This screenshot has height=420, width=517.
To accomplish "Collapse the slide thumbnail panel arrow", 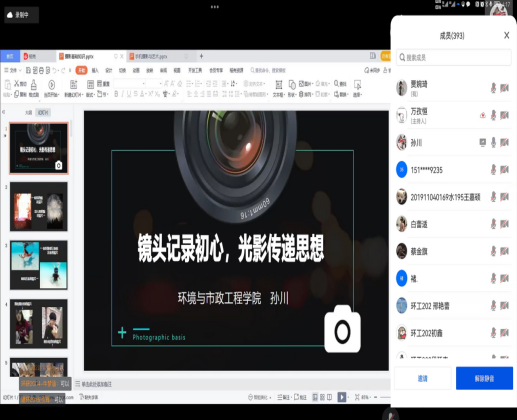I will pyautogui.click(x=3, y=112).
